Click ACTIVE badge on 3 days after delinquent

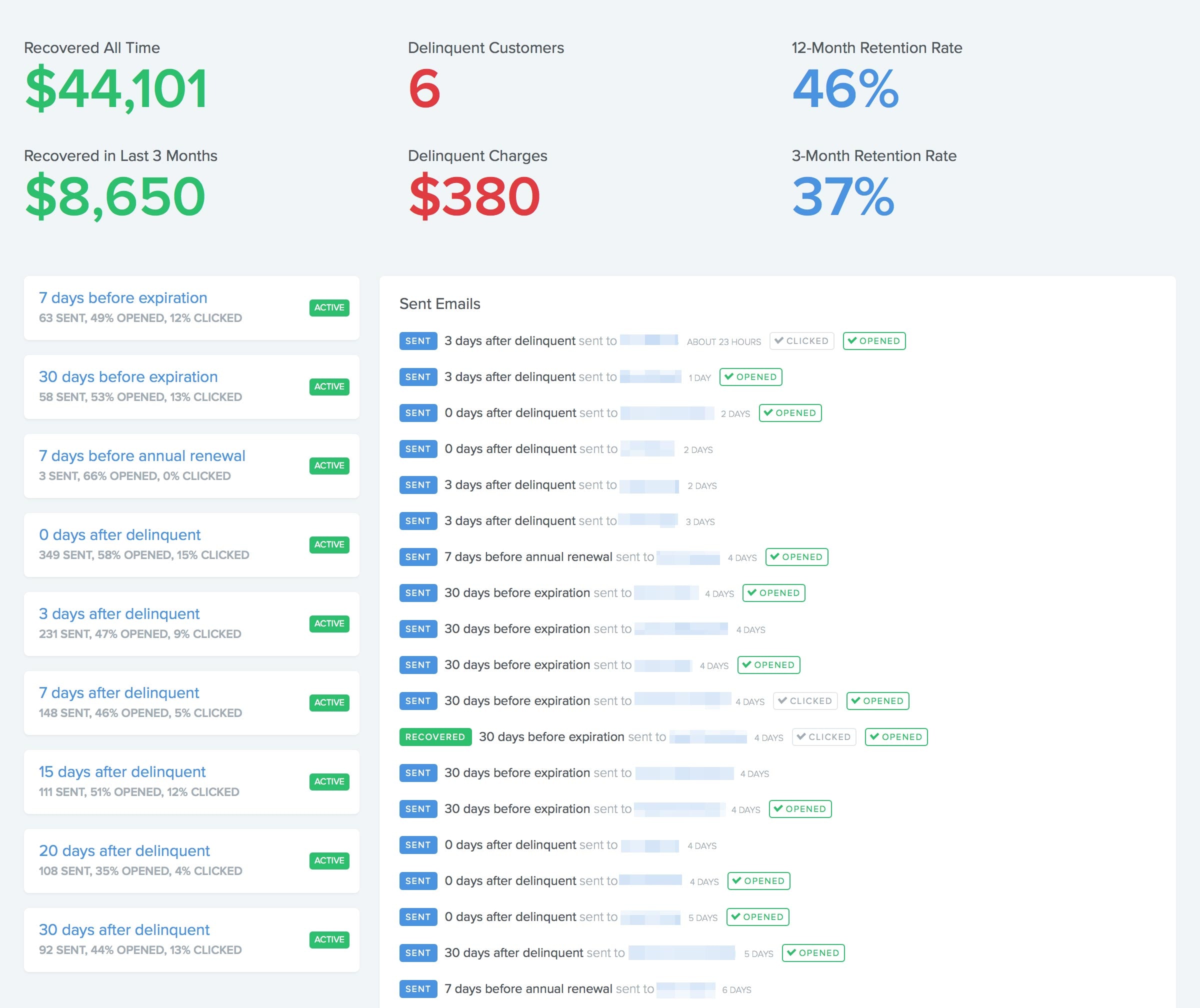pyautogui.click(x=329, y=623)
